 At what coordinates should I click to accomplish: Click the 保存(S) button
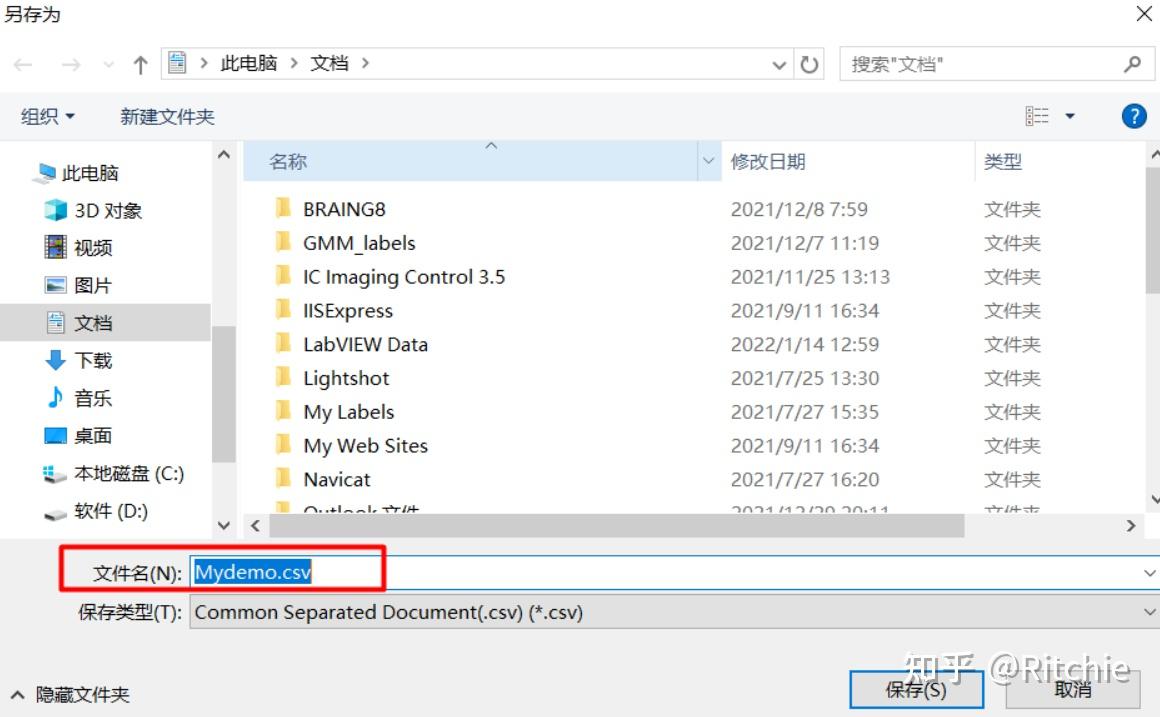tap(916, 690)
